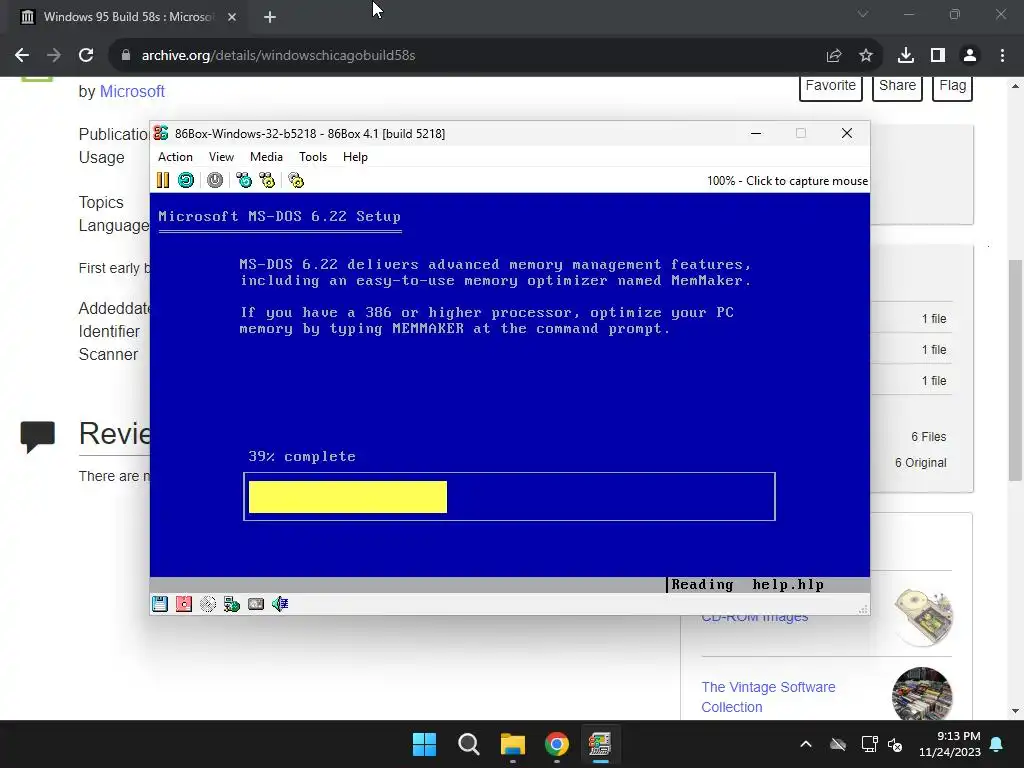The width and height of the screenshot is (1024, 768).
Task: Pause emulation in 86Box toolbar
Action: click(x=163, y=180)
